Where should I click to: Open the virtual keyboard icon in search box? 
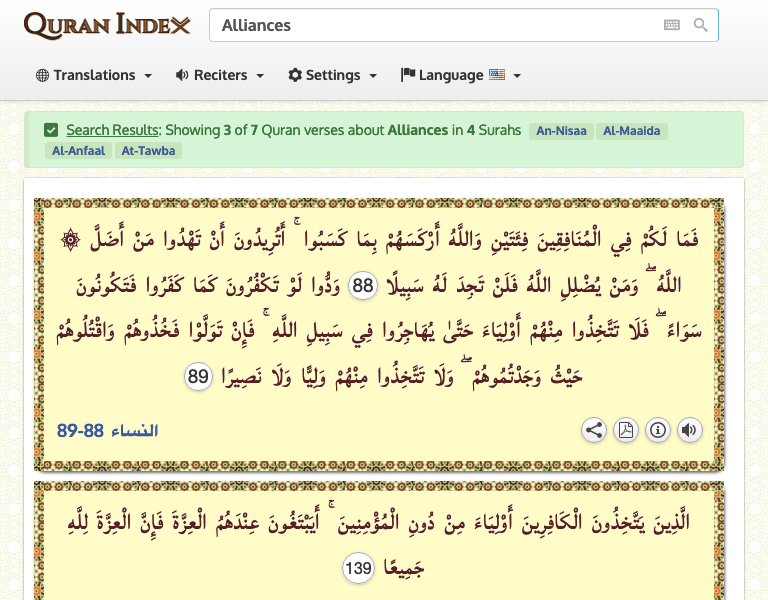pos(672,25)
